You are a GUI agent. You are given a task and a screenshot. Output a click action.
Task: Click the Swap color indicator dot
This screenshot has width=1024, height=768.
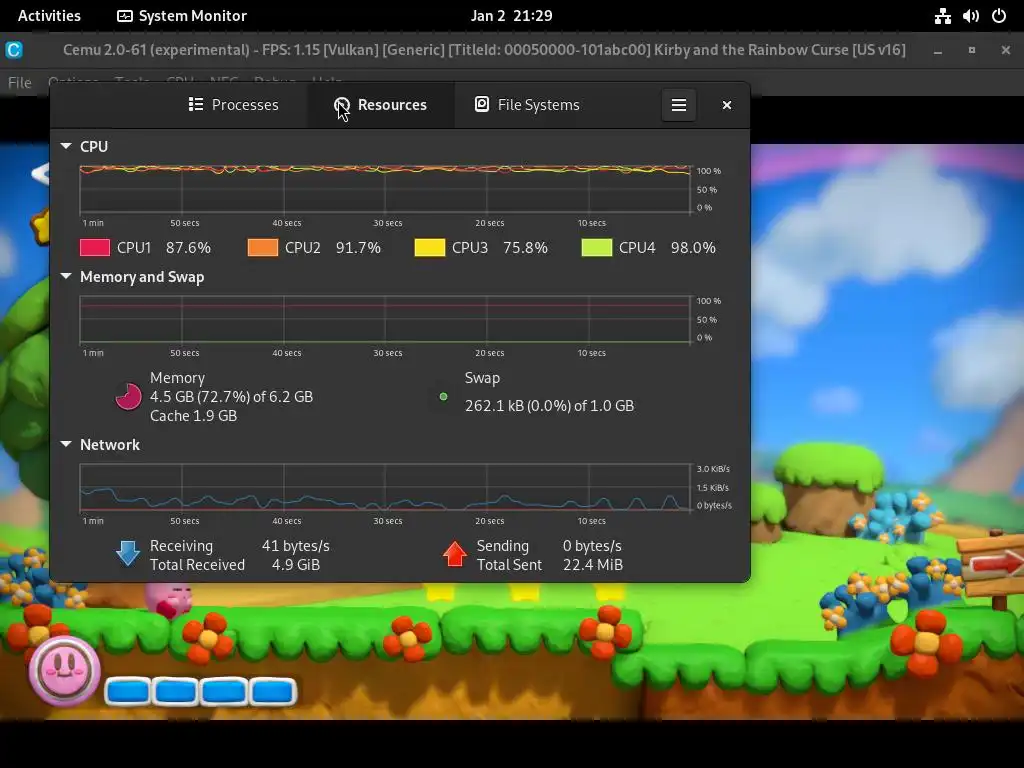(x=443, y=396)
